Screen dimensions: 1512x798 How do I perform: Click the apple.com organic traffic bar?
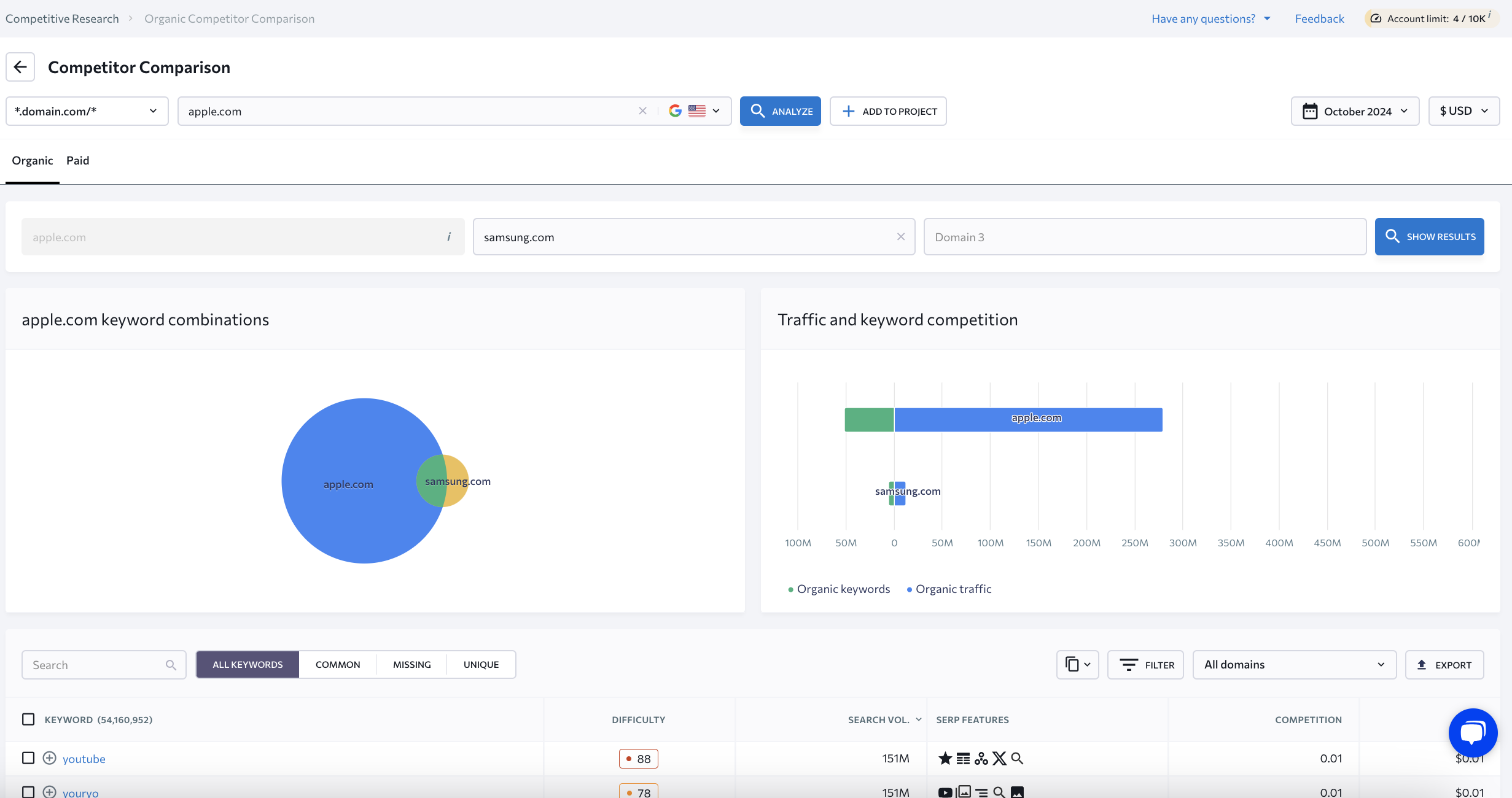coord(1029,420)
